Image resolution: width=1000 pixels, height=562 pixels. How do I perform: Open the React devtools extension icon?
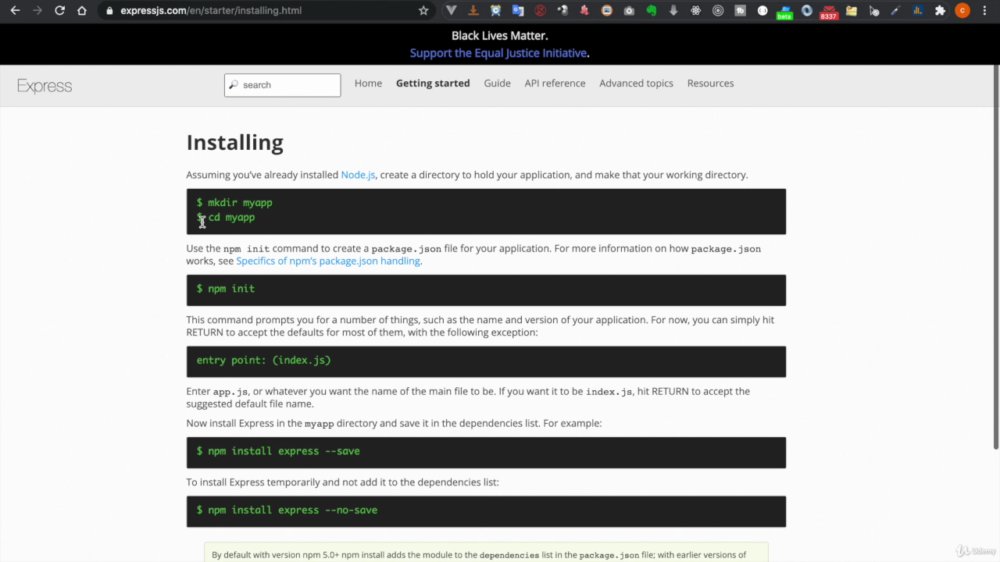tap(696, 10)
